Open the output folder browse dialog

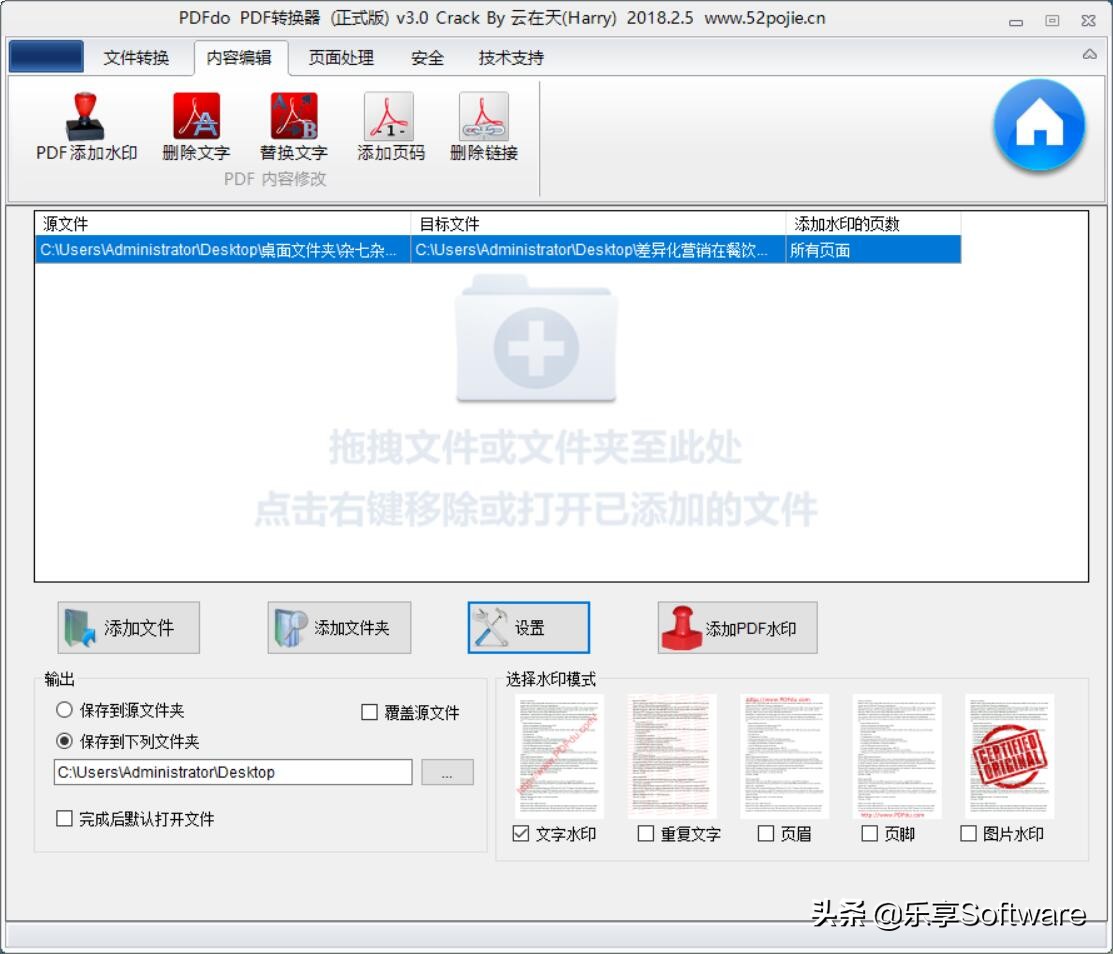coord(447,772)
